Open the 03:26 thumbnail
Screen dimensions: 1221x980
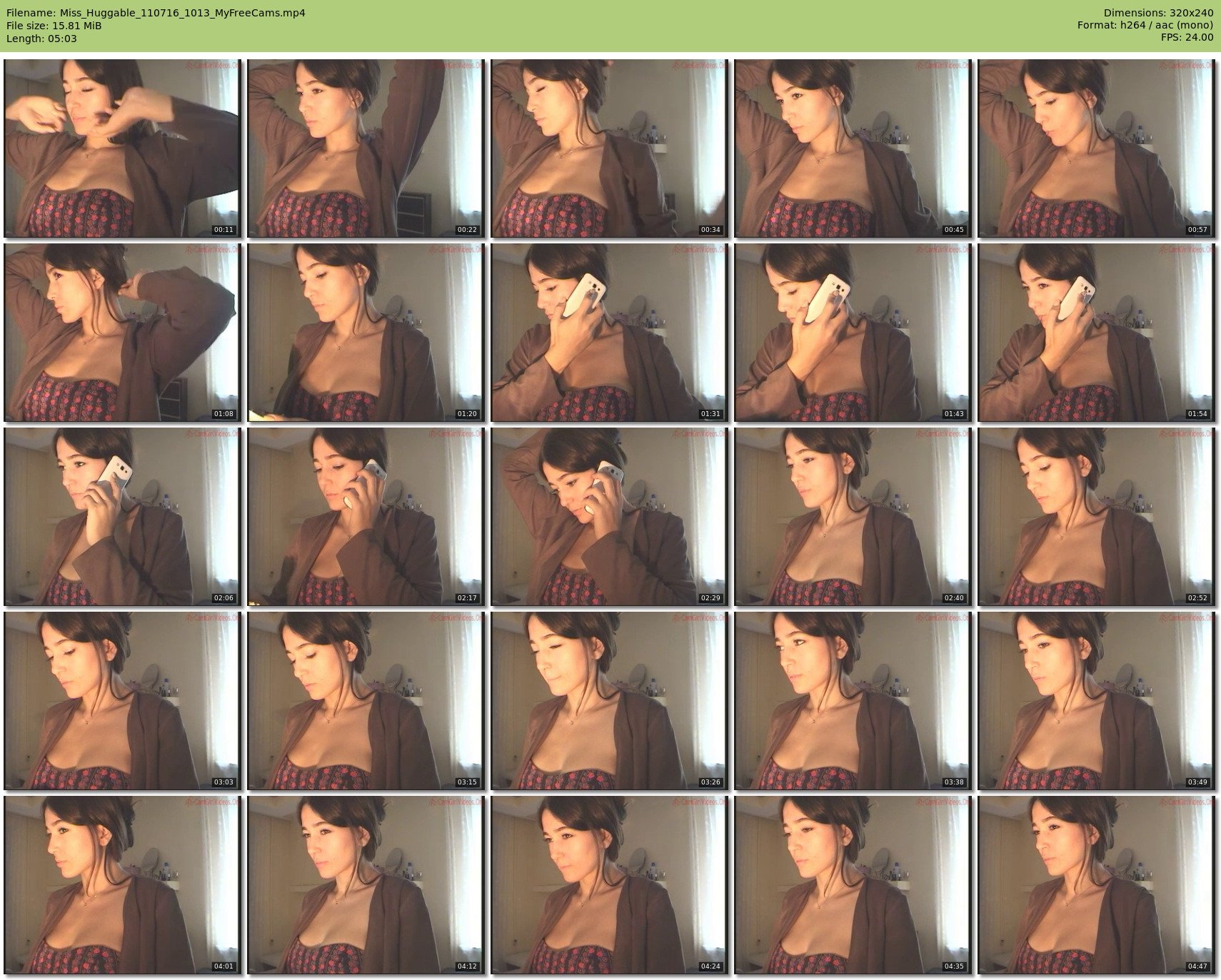pyautogui.click(x=609, y=701)
